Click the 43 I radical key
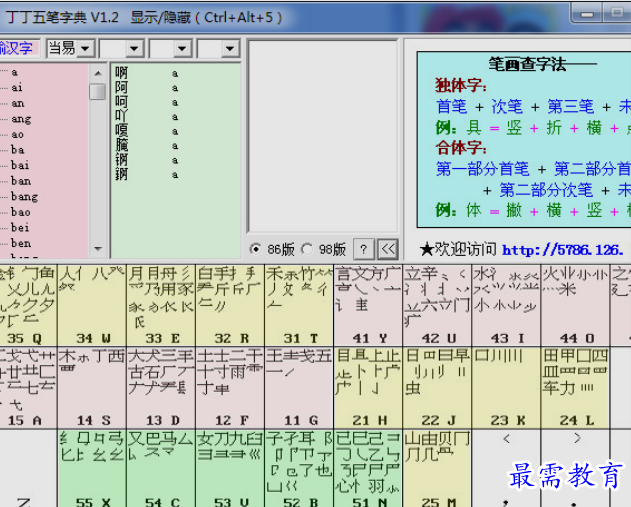The width and height of the screenshot is (631, 507). pos(506,305)
